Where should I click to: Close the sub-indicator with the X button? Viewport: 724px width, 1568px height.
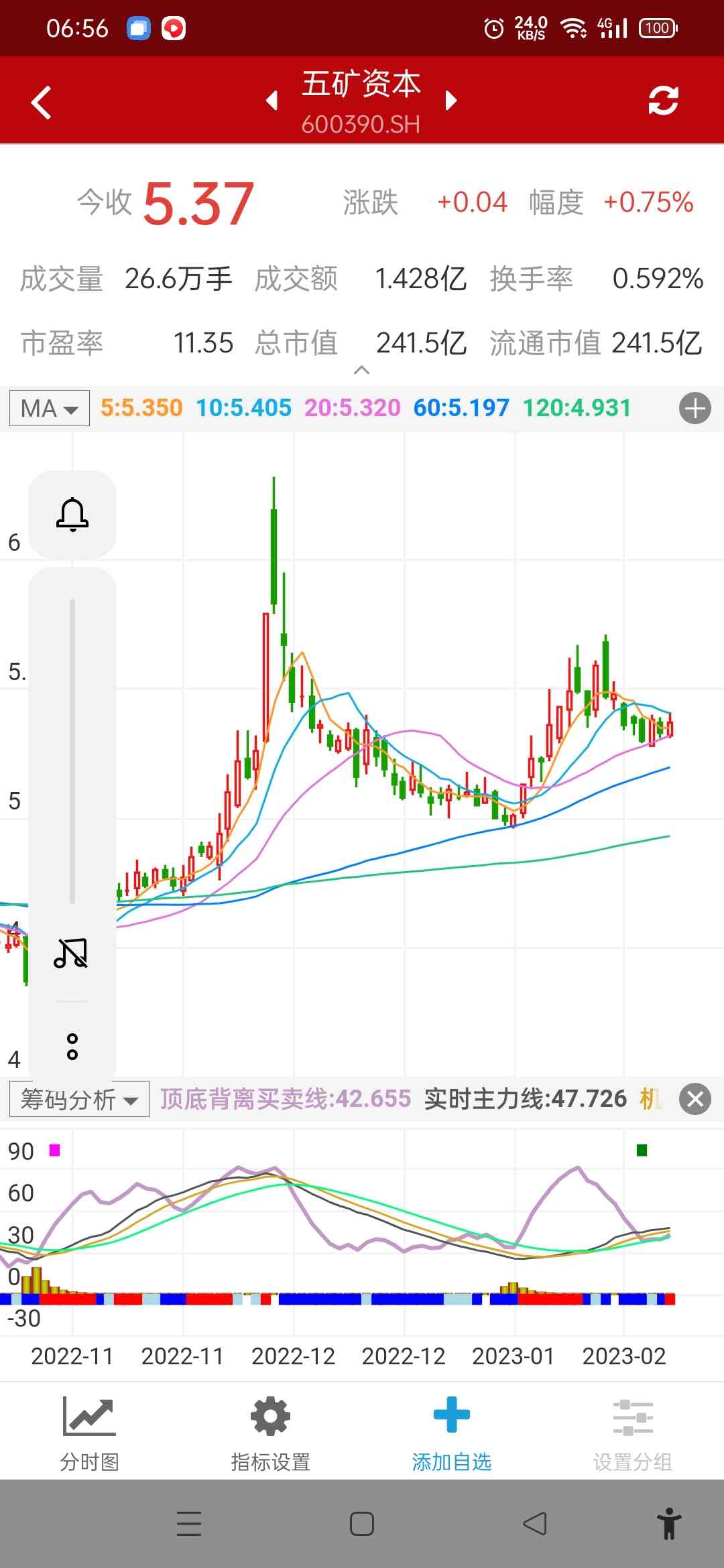pos(695,1099)
